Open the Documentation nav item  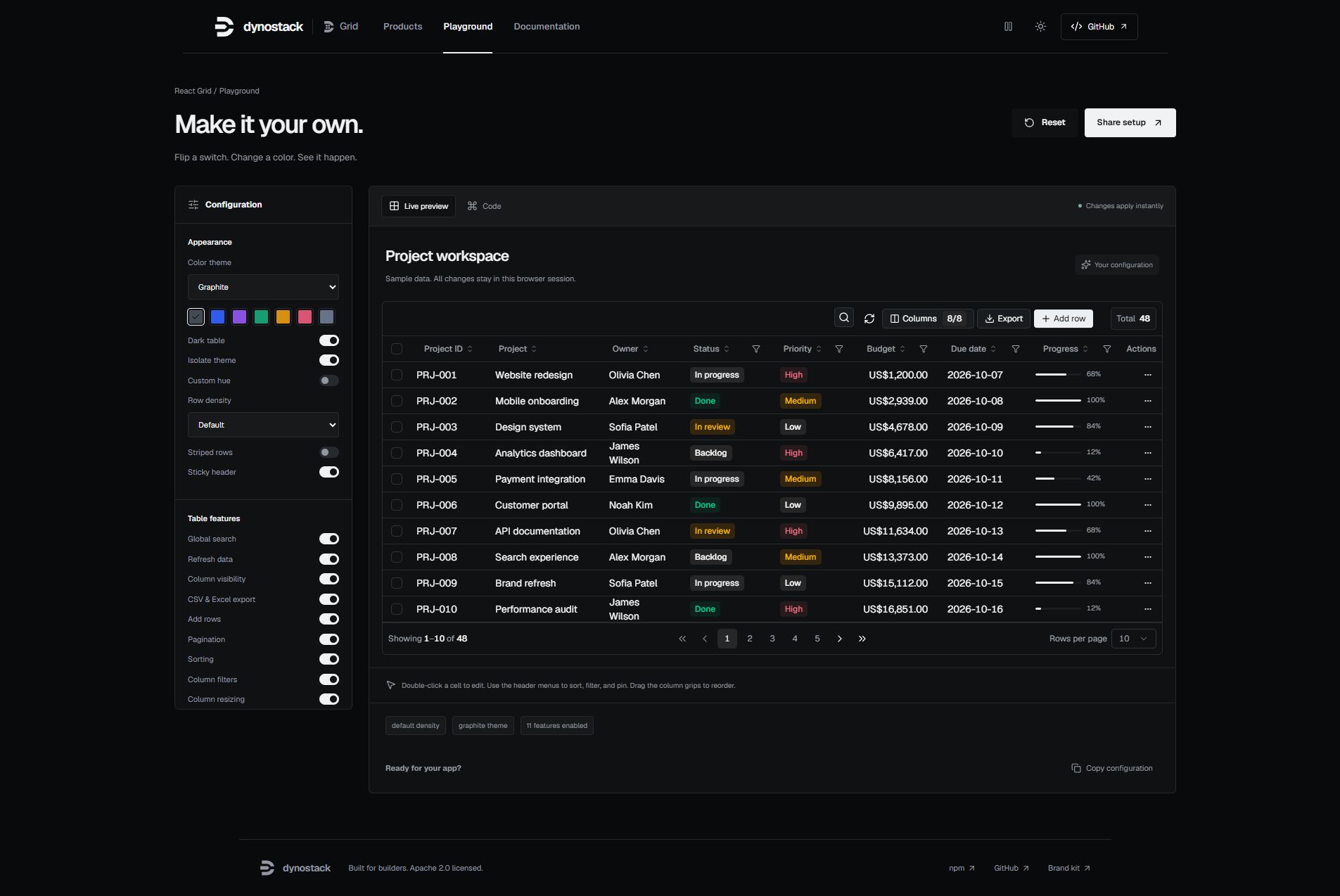[x=547, y=27]
